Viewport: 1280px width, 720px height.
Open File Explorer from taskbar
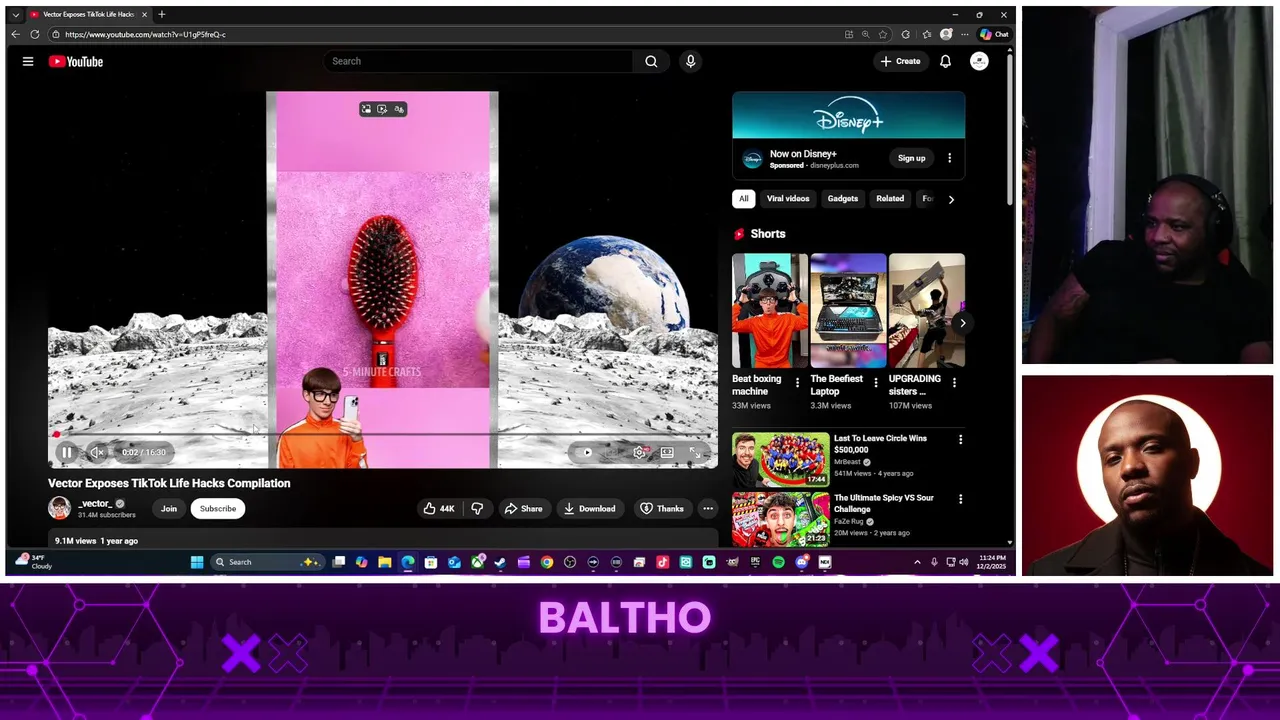point(384,562)
